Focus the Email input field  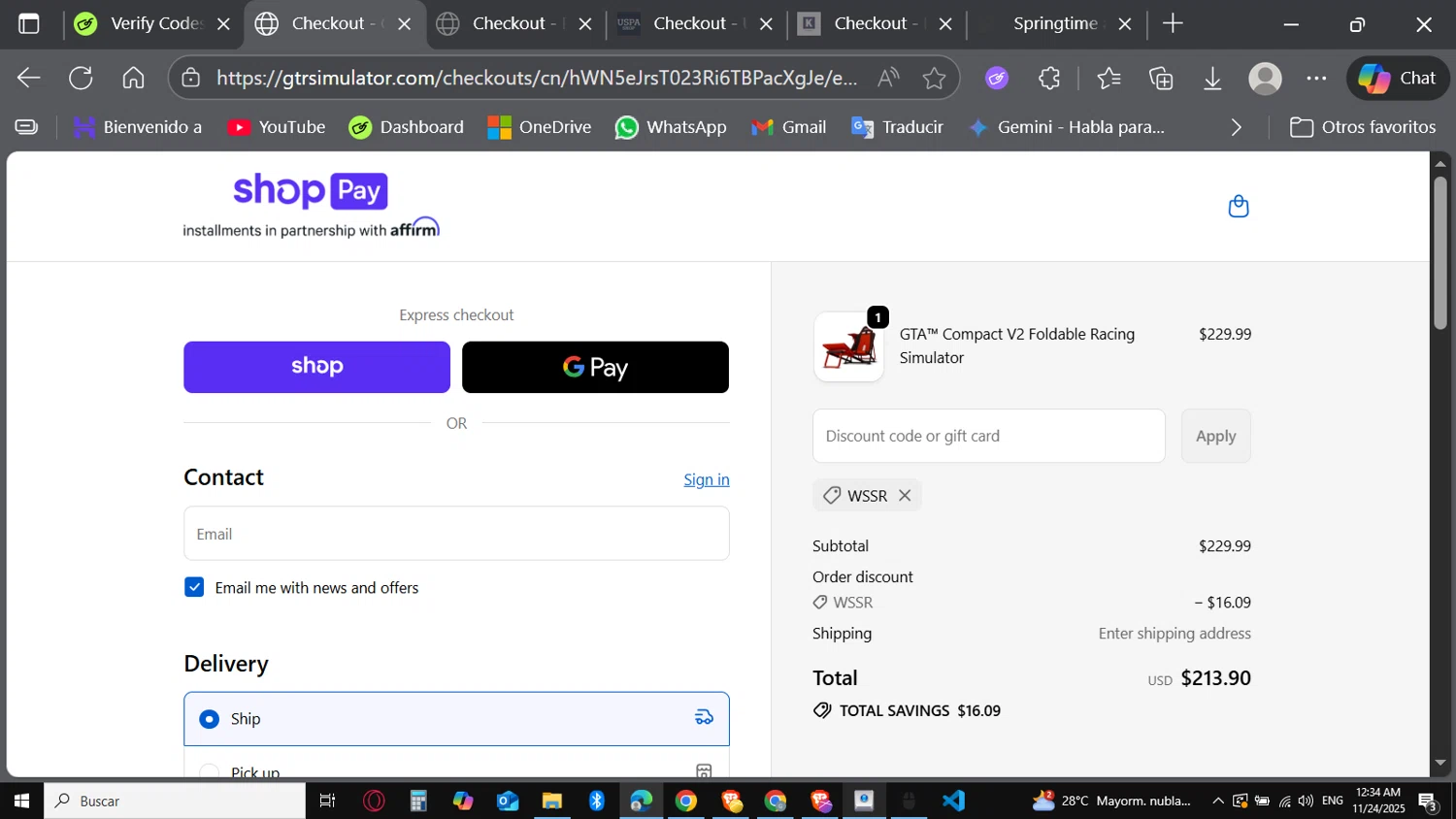pos(456,534)
